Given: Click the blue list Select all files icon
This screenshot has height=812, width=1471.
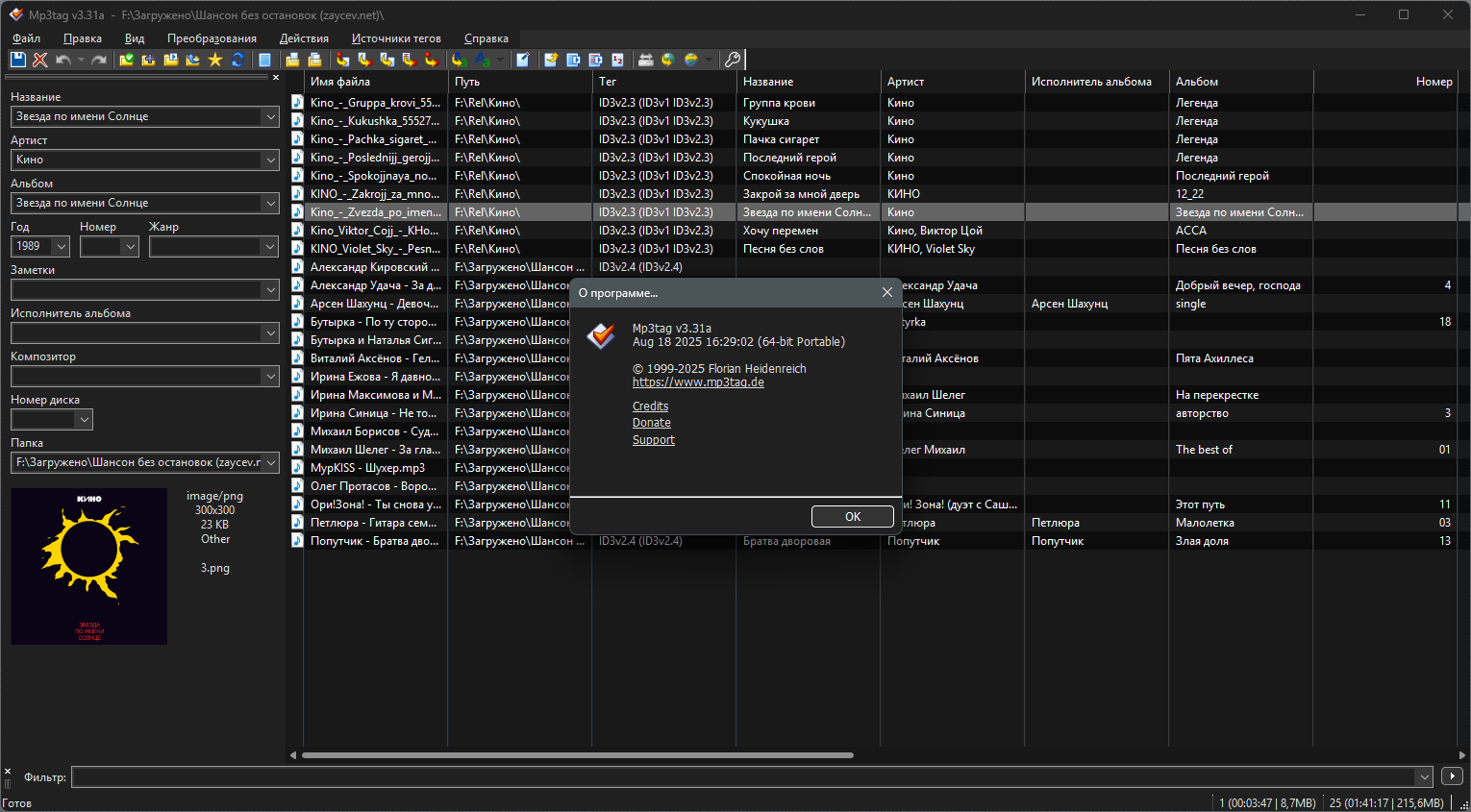Looking at the screenshot, I should (264, 60).
